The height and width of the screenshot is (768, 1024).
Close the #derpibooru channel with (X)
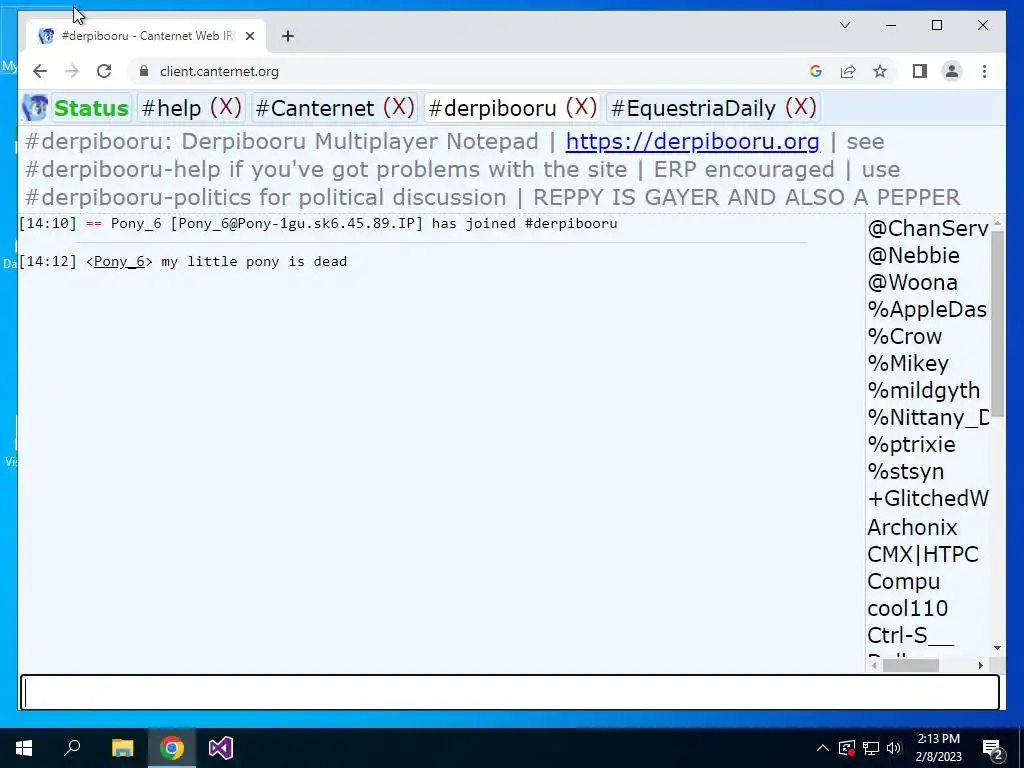[581, 107]
